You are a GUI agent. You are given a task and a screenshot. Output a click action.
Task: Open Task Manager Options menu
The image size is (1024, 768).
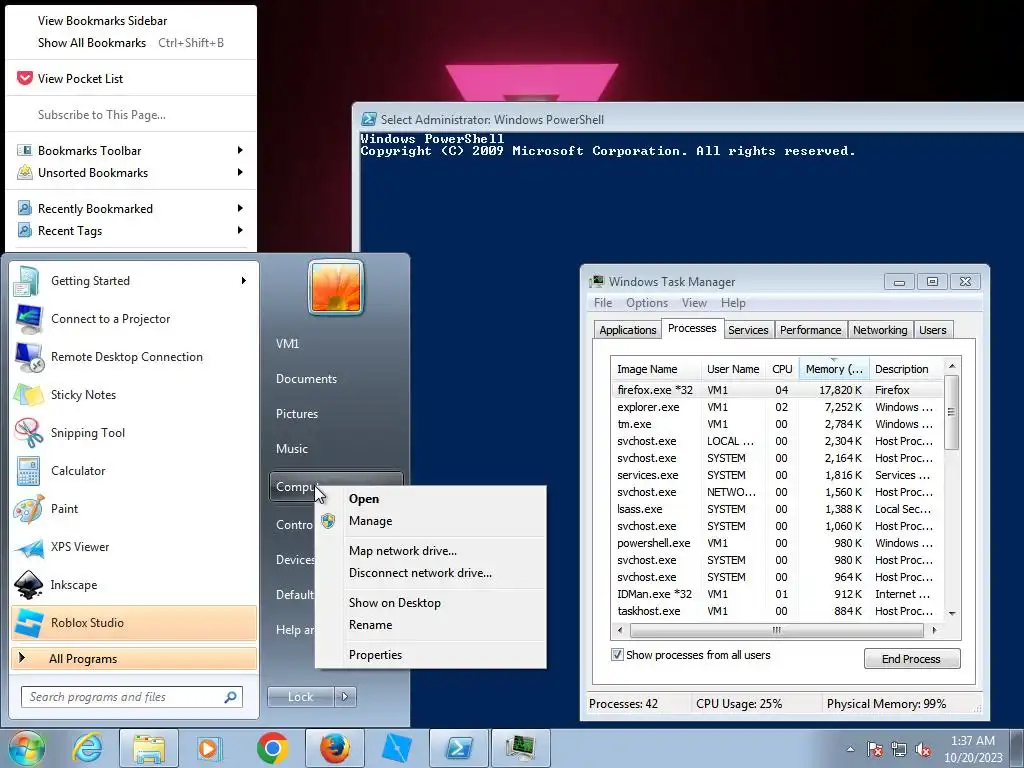point(647,303)
